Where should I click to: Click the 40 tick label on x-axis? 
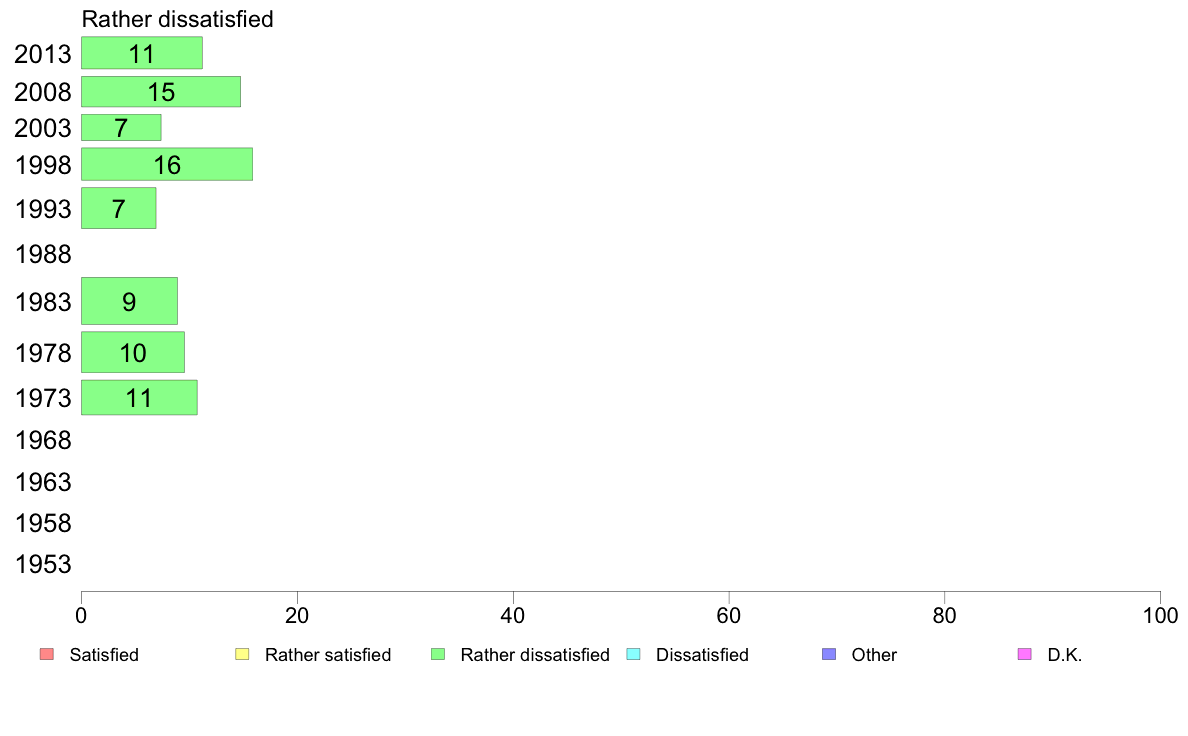click(513, 615)
